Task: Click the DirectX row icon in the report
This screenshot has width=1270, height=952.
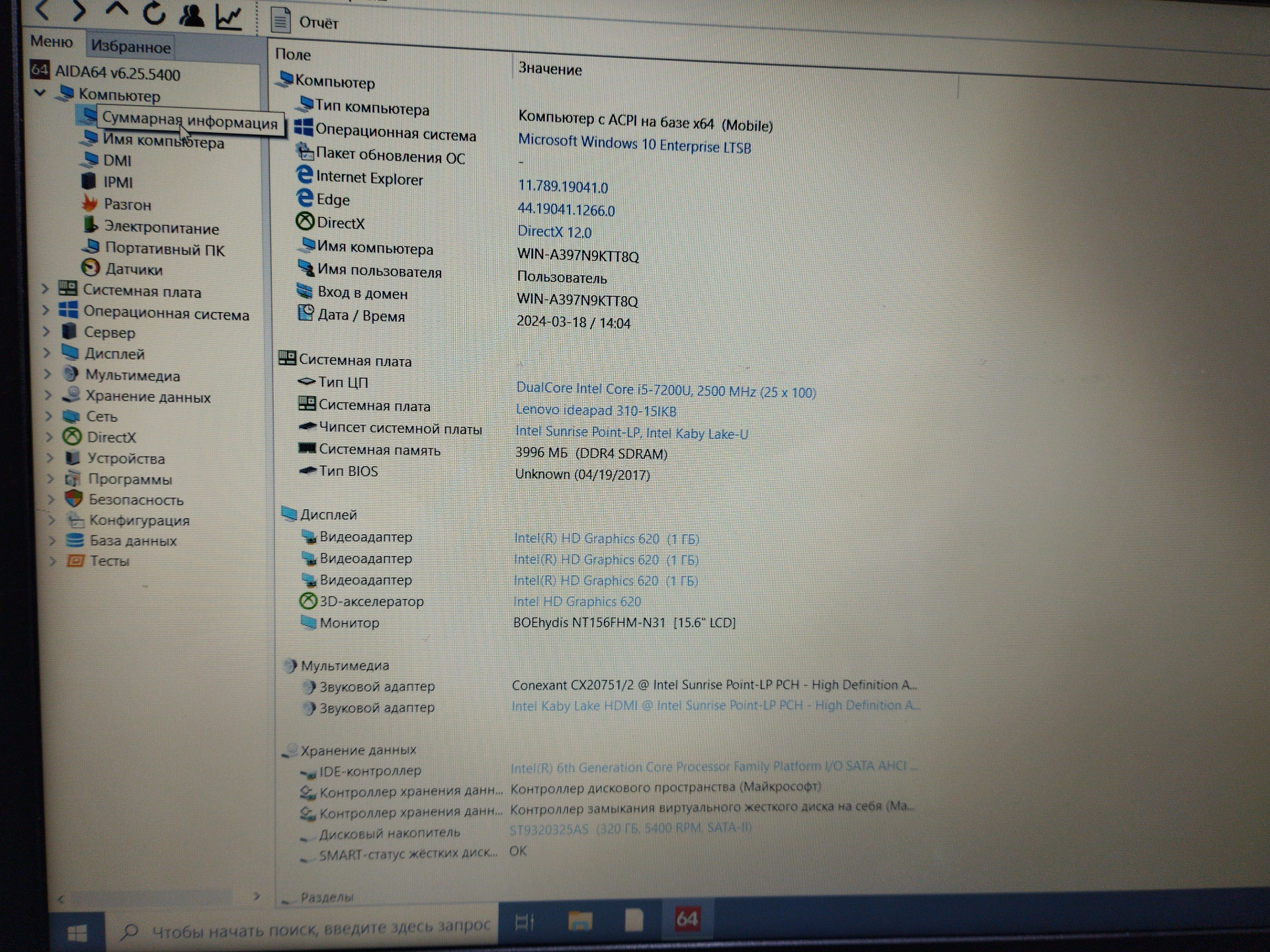Action: [304, 221]
